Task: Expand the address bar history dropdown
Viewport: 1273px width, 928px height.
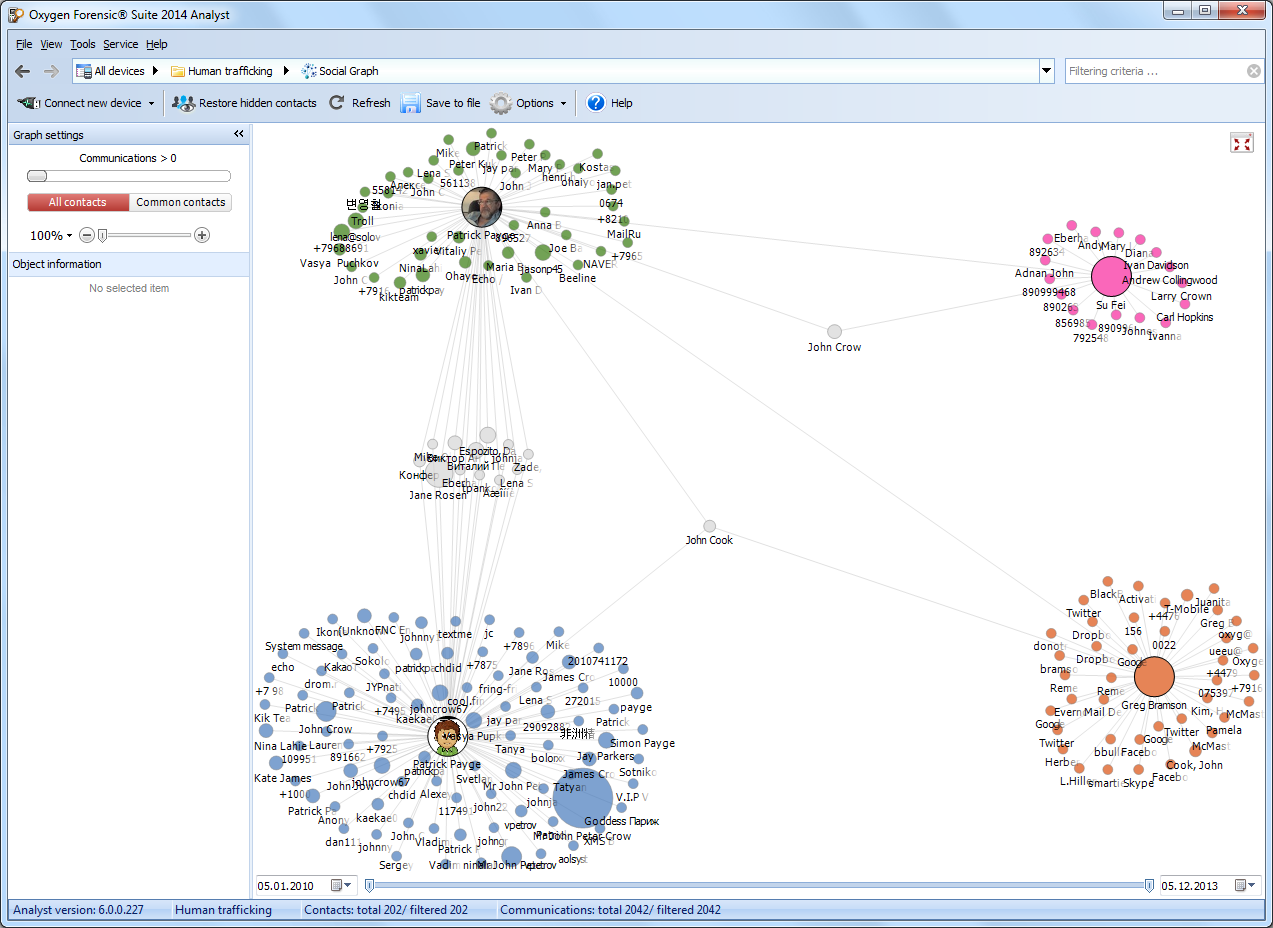Action: coord(1047,71)
